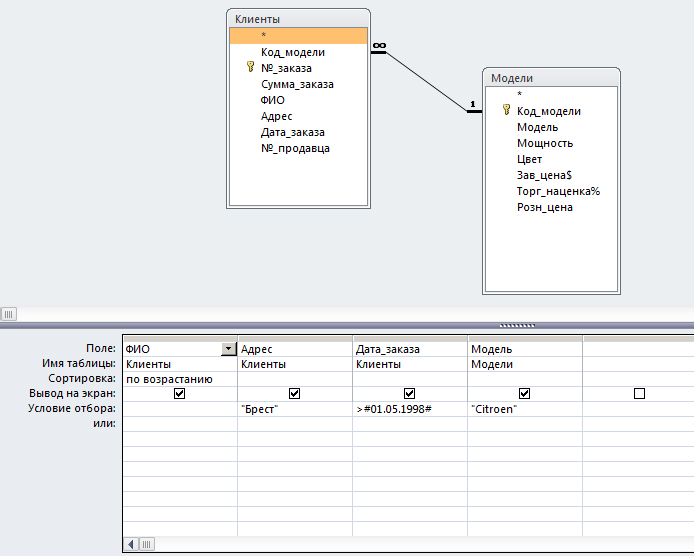
Task: Click the left scroll arrow of the grid scrollbar
Action: point(131,544)
